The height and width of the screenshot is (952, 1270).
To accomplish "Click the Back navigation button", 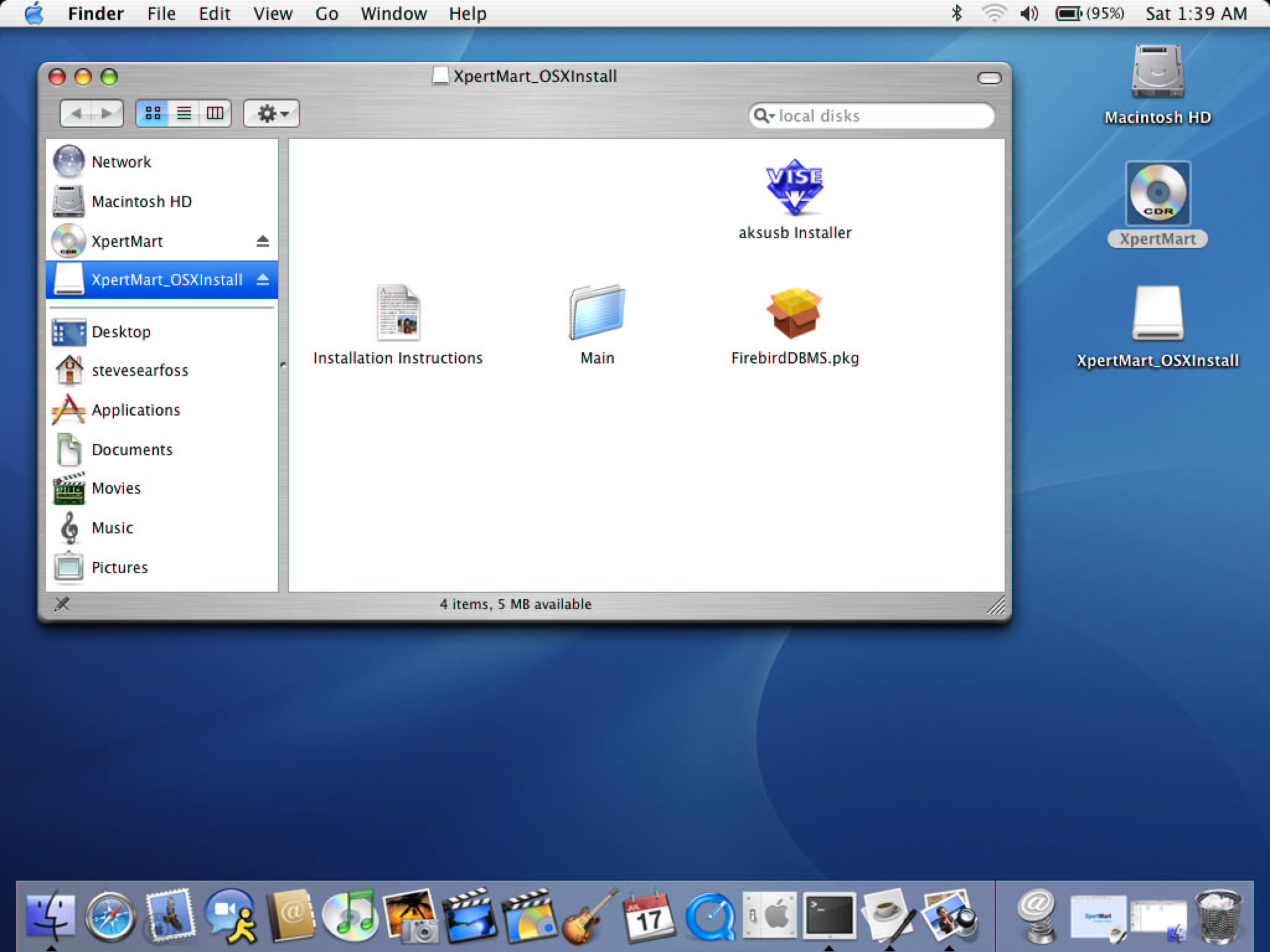I will pyautogui.click(x=77, y=113).
